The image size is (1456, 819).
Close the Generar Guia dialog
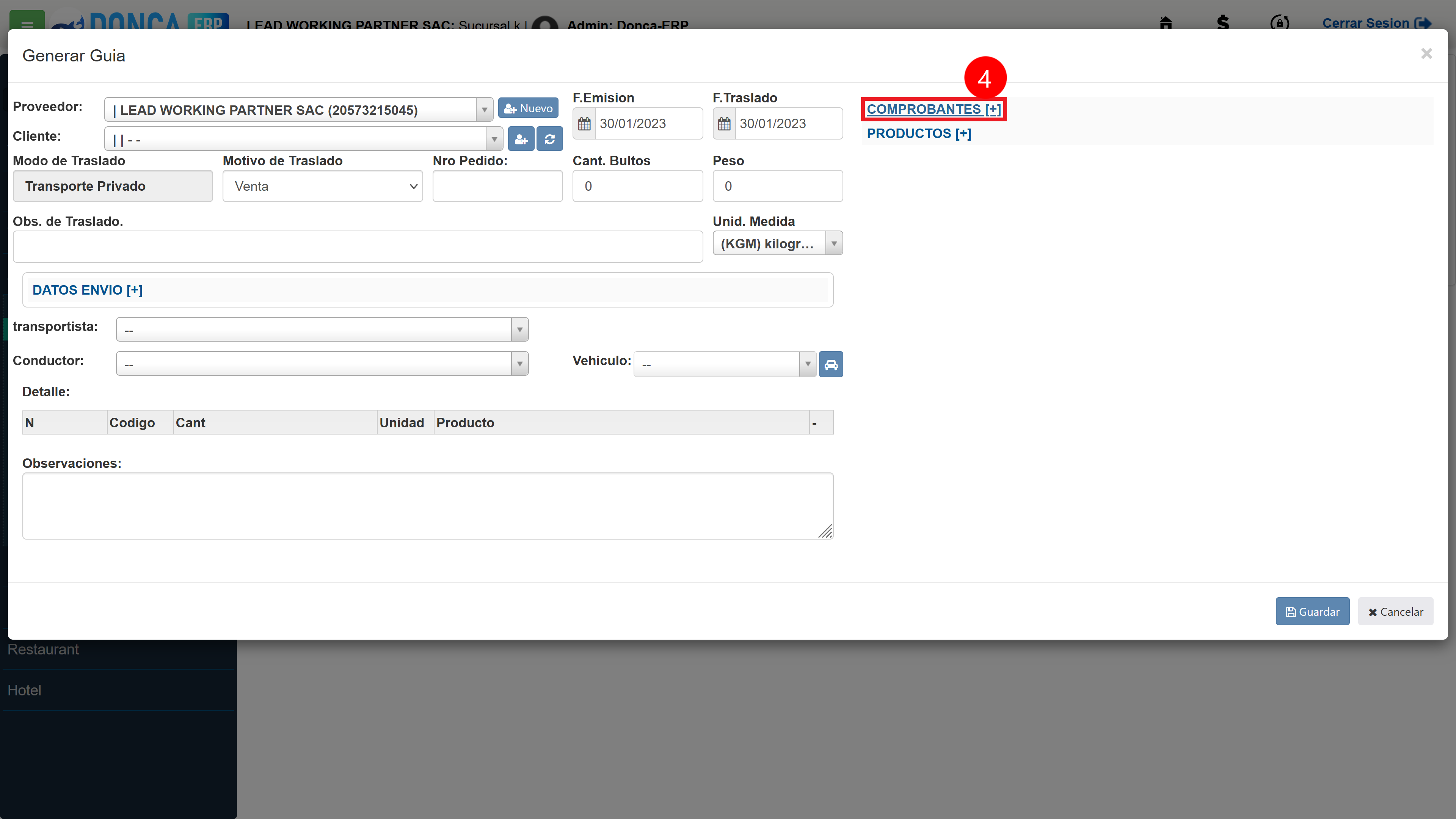pos(1426,54)
